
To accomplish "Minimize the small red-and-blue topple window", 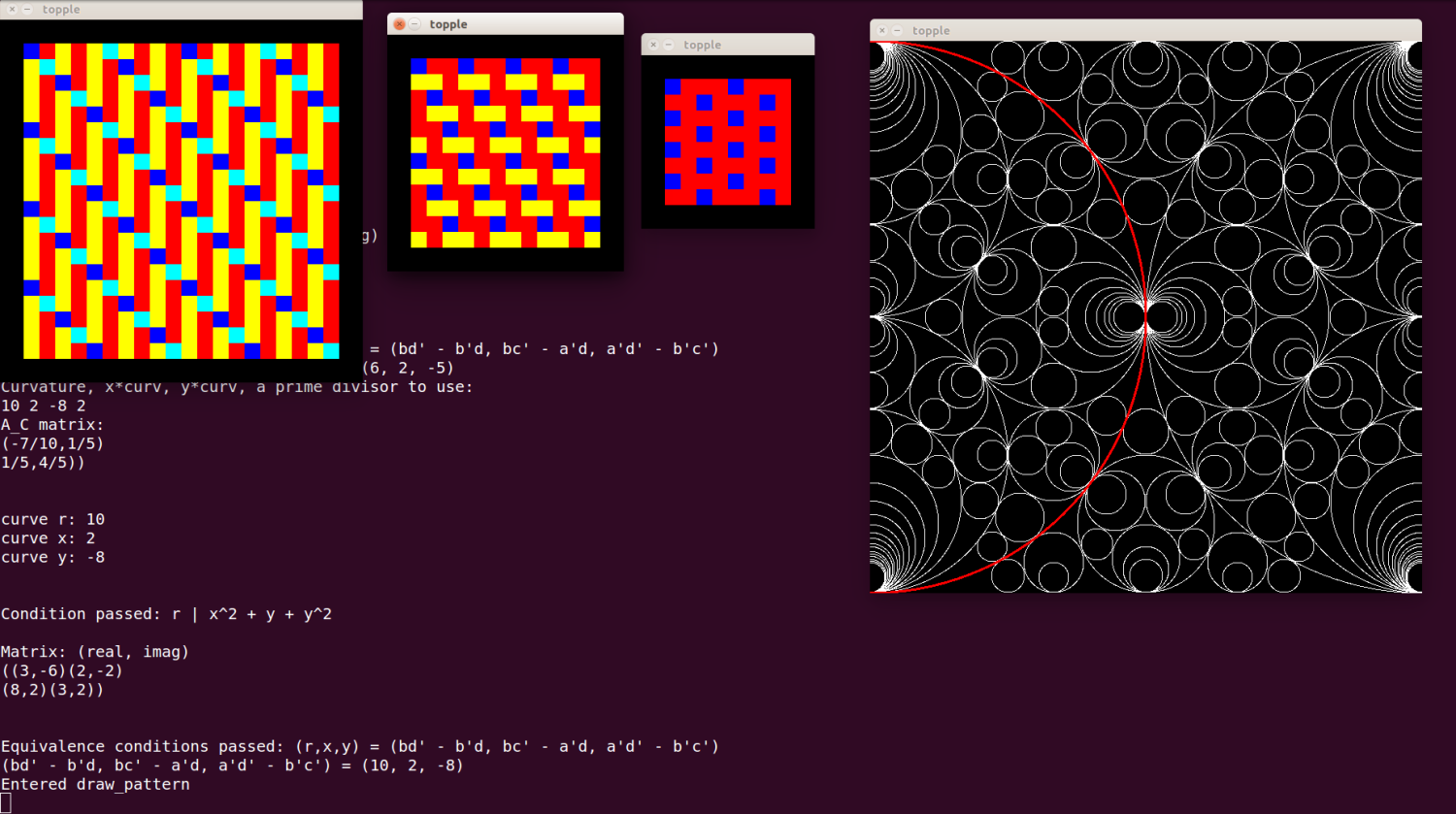I will [x=669, y=45].
